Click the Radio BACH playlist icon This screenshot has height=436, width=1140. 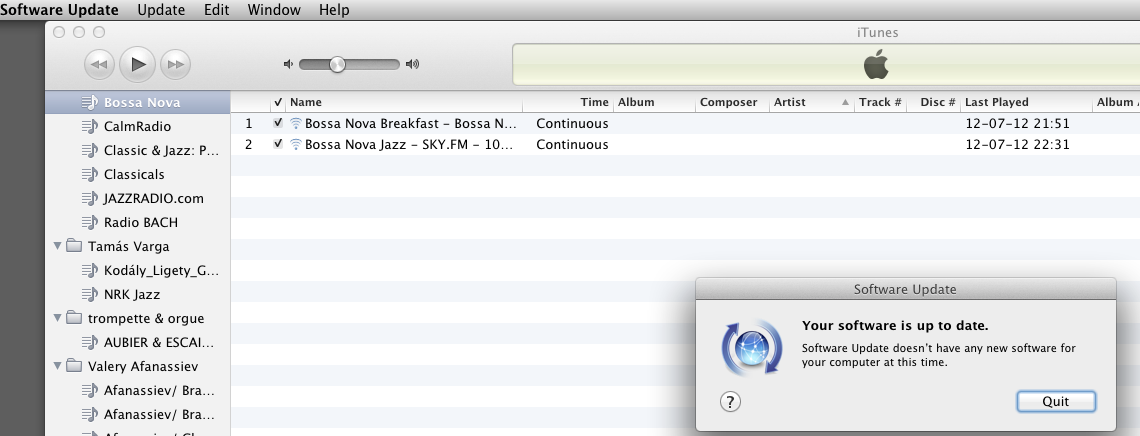point(89,222)
